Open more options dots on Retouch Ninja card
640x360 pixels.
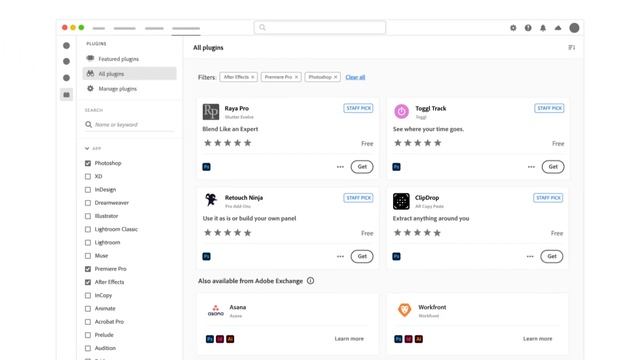[x=340, y=256]
